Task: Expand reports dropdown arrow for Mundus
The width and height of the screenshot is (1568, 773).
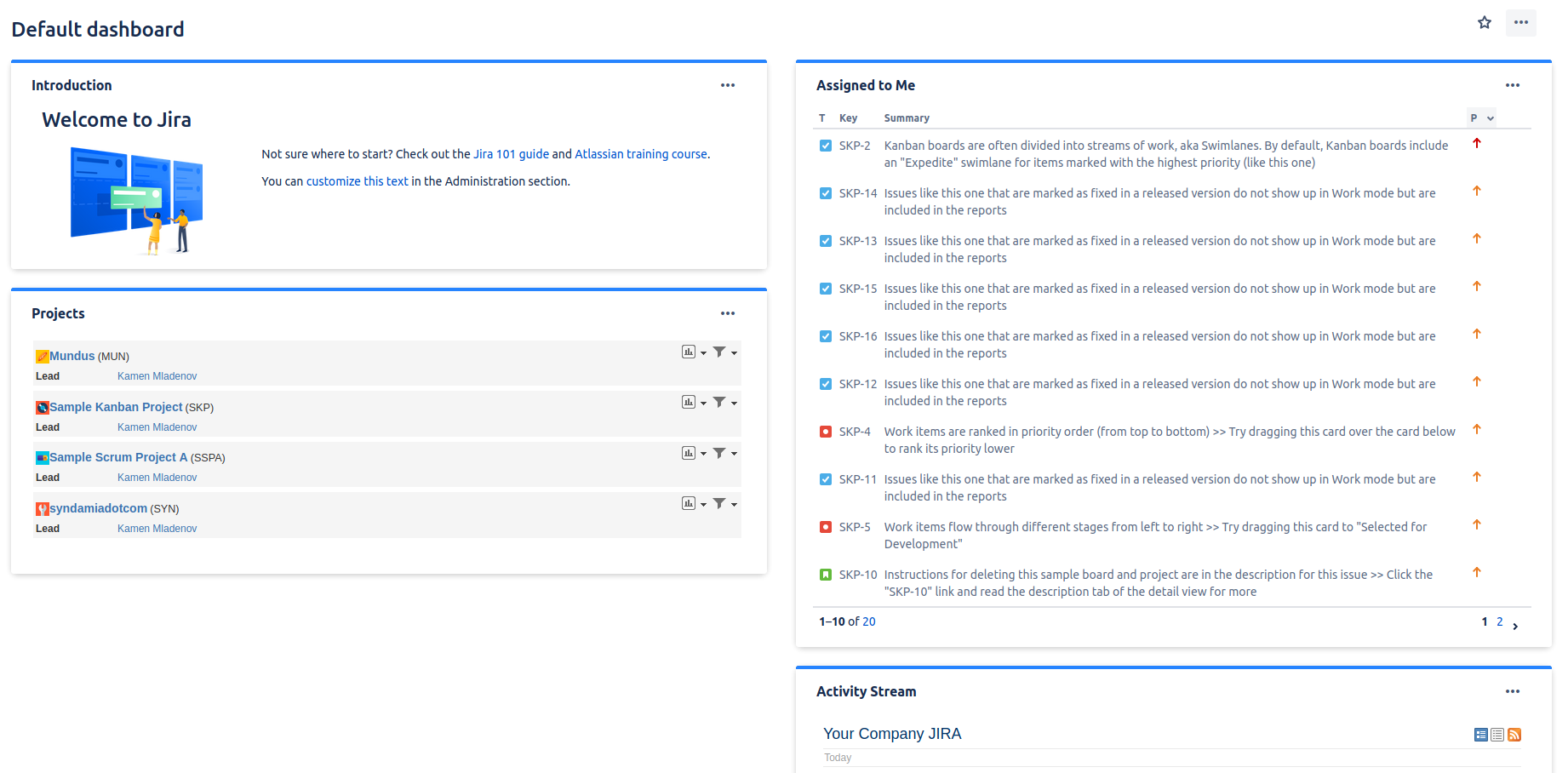Action: [703, 353]
